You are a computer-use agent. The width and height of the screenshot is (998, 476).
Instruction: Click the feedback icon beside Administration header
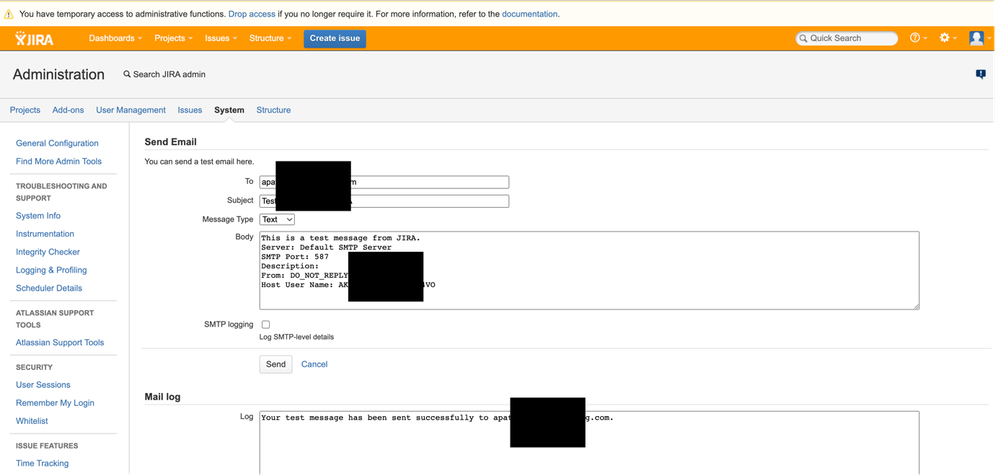tap(981, 74)
